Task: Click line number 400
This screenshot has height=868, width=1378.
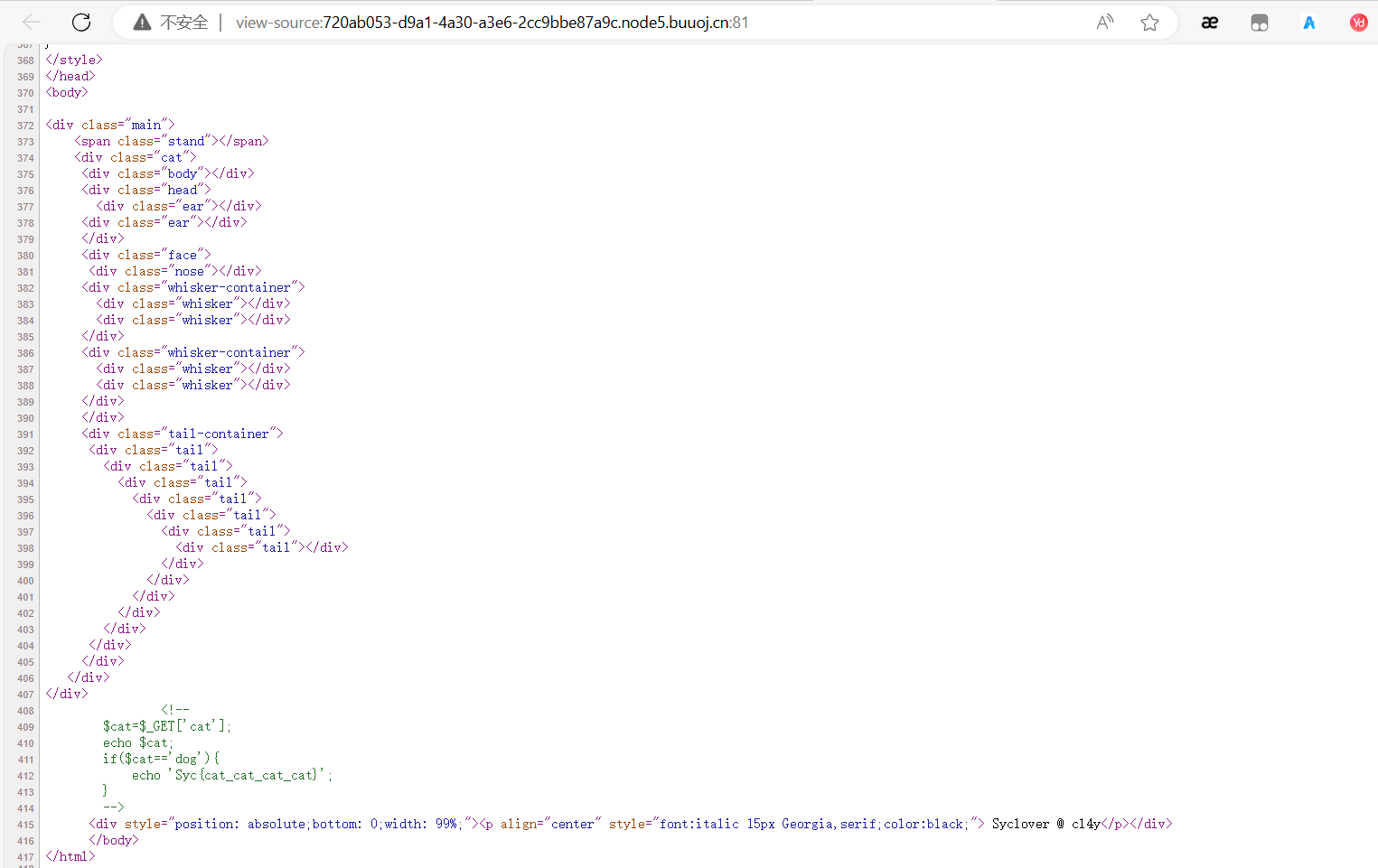Action: click(25, 581)
